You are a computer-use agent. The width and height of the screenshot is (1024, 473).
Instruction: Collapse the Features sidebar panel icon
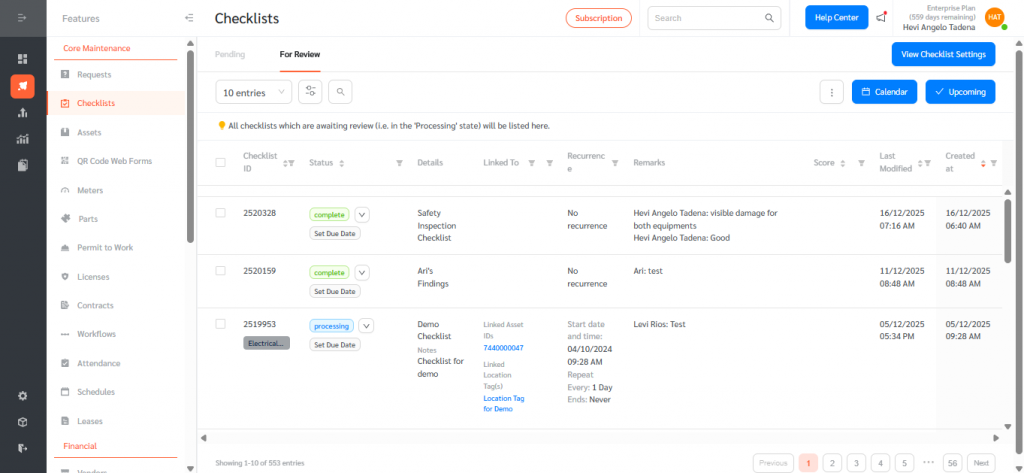(x=189, y=18)
